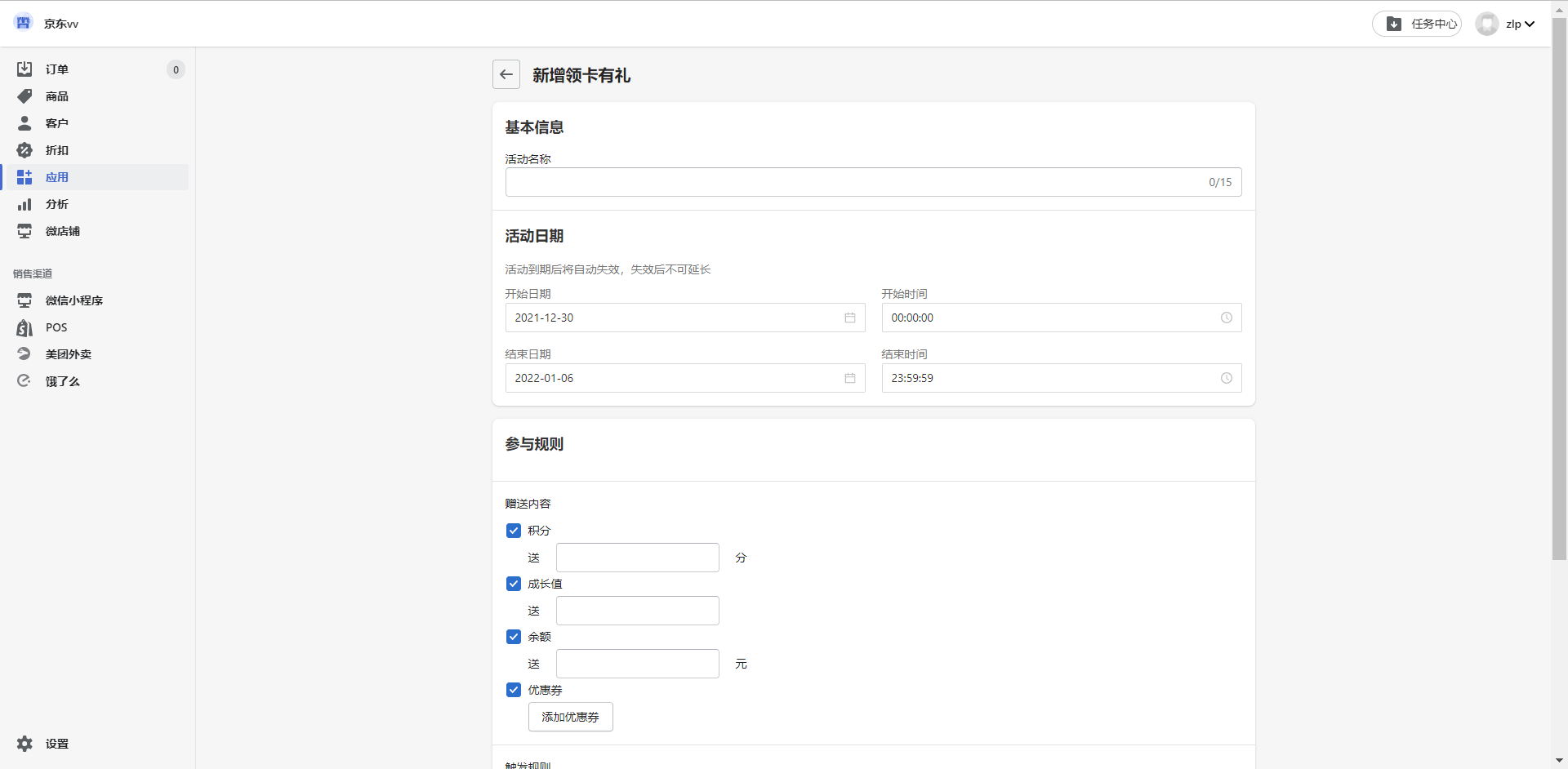This screenshot has width=1568, height=769.
Task: Click the 商品 tag icon
Action: coord(24,96)
